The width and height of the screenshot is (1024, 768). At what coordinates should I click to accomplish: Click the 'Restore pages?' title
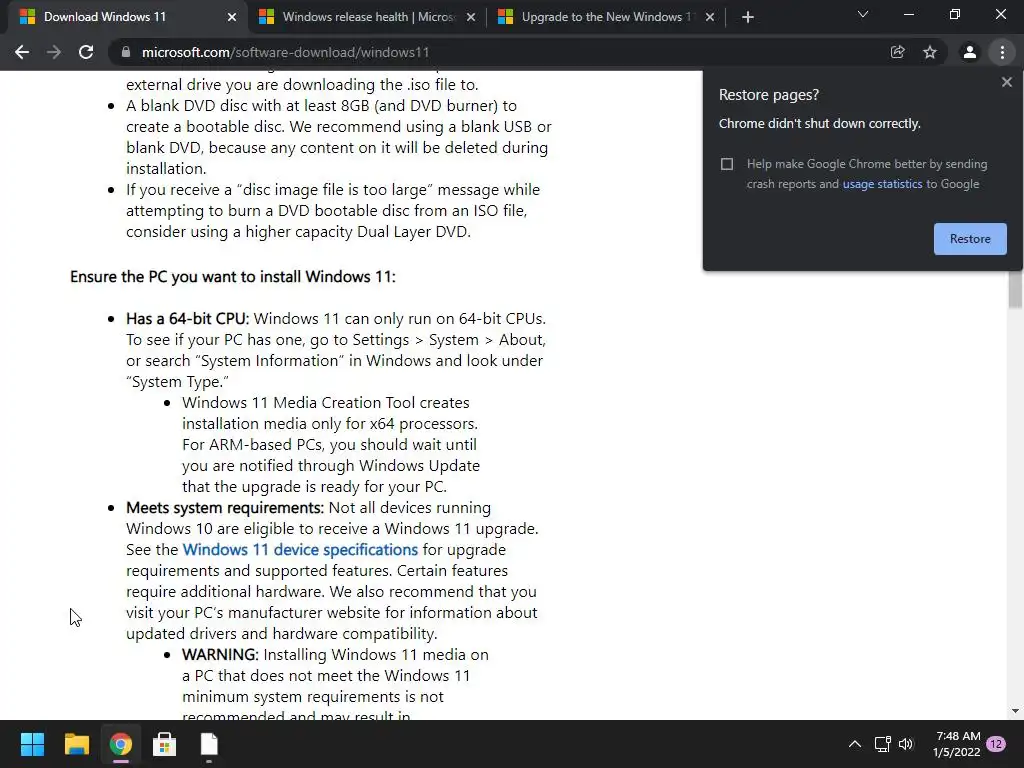769,95
